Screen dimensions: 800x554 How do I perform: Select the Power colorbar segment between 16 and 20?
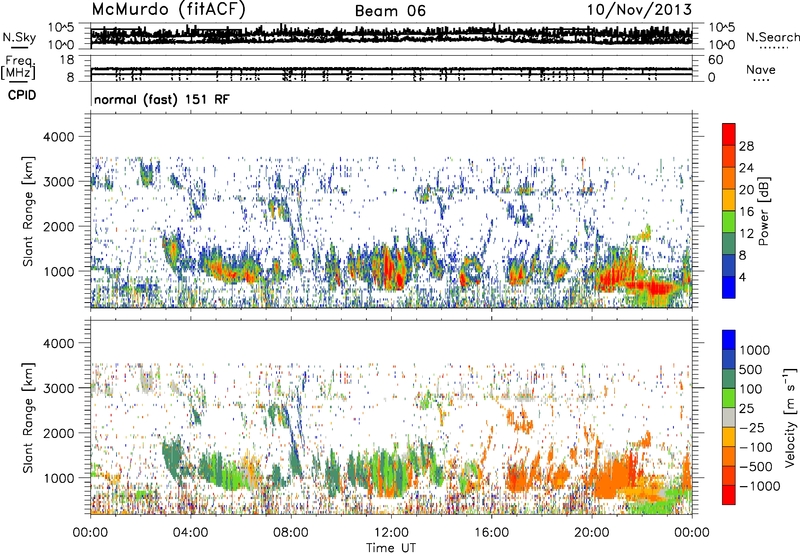click(x=729, y=200)
